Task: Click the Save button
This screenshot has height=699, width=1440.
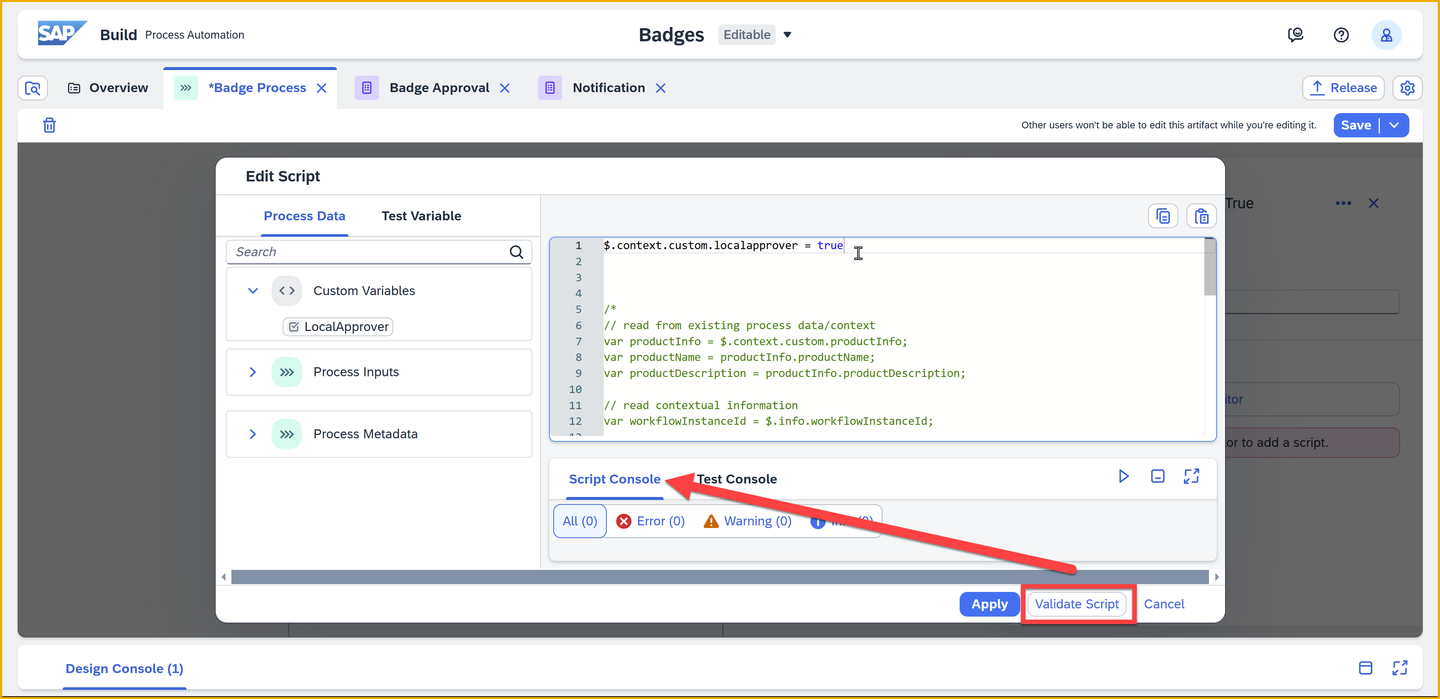Action: point(1356,125)
